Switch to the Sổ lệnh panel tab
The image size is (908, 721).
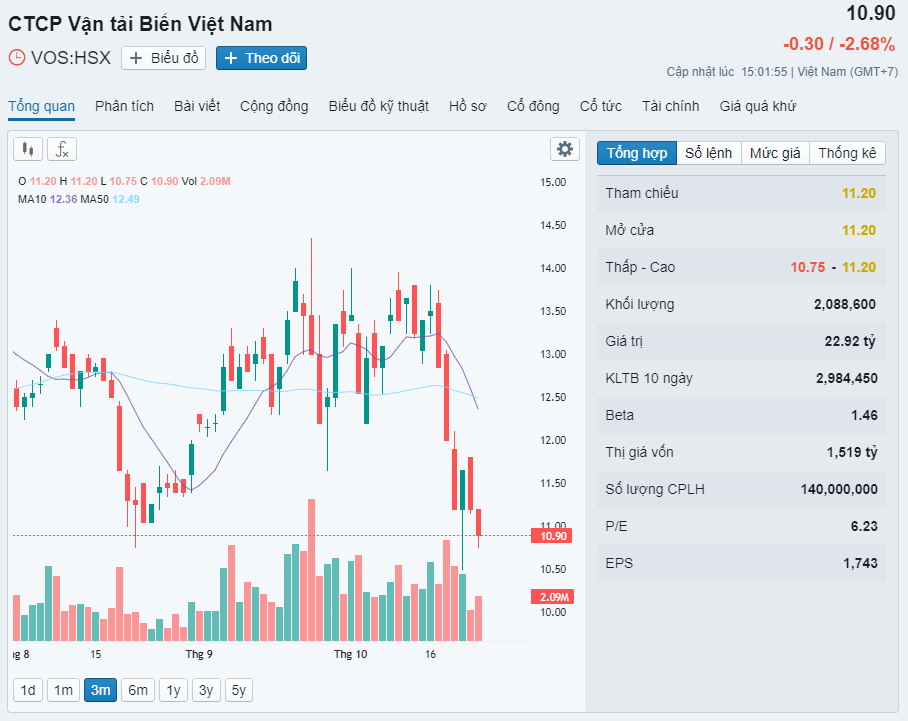(x=709, y=153)
